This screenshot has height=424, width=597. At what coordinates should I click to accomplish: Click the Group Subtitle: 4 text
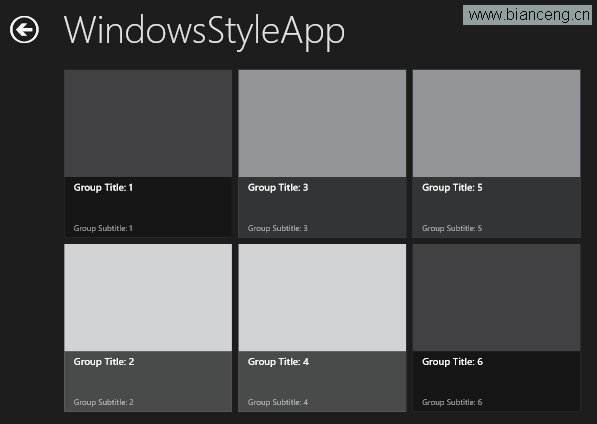[x=278, y=402]
